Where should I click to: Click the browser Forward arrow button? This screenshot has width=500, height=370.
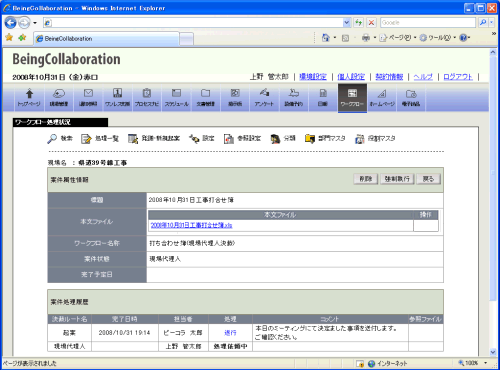click(x=24, y=23)
